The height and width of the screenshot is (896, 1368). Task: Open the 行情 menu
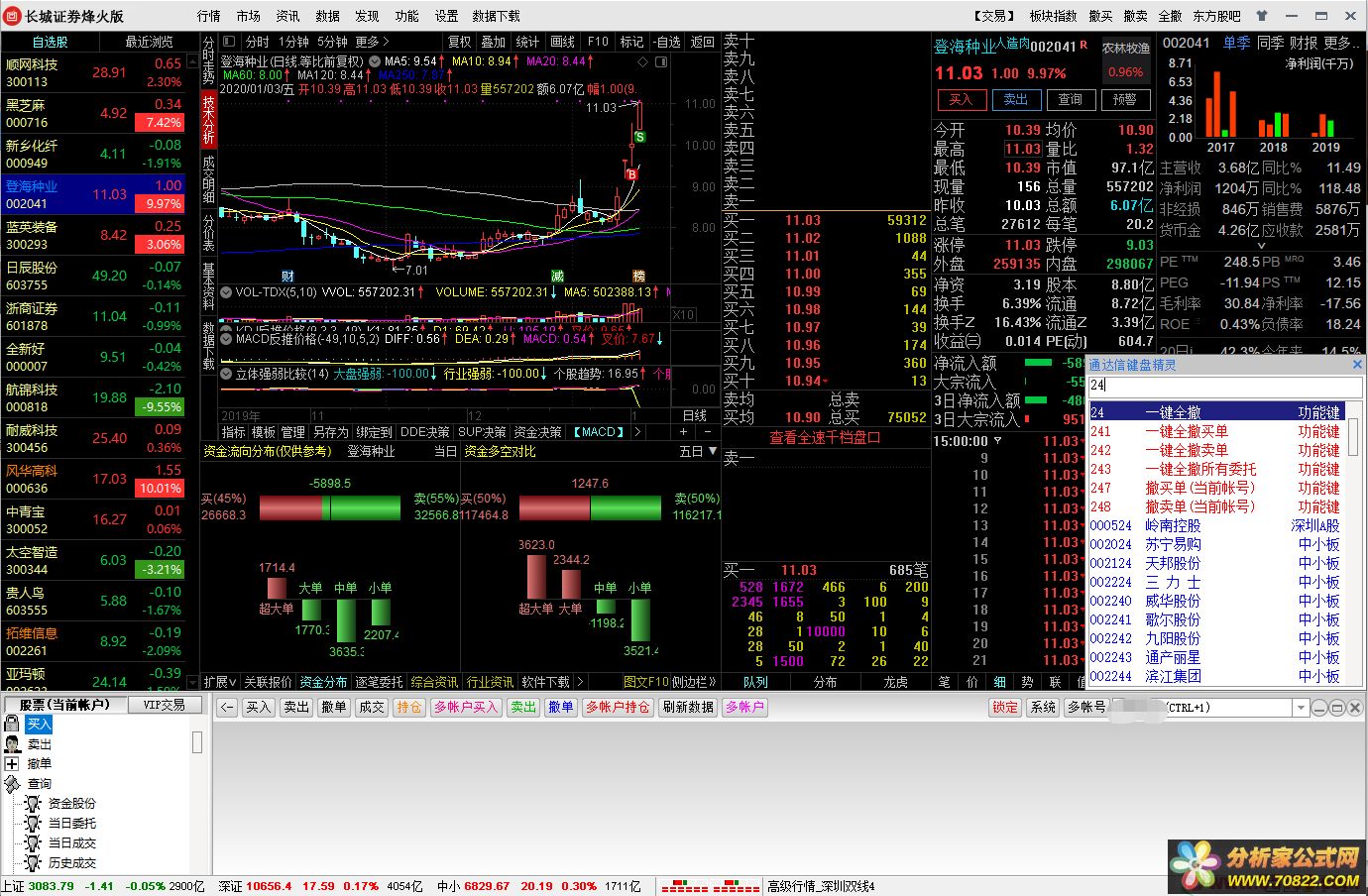pos(209,16)
